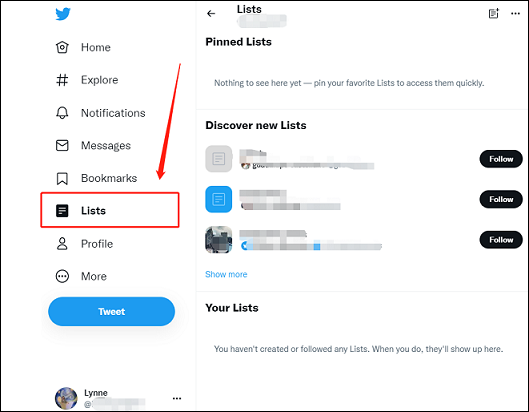Create a new List icon
Screen dimensions: 529x412
(x=494, y=13)
